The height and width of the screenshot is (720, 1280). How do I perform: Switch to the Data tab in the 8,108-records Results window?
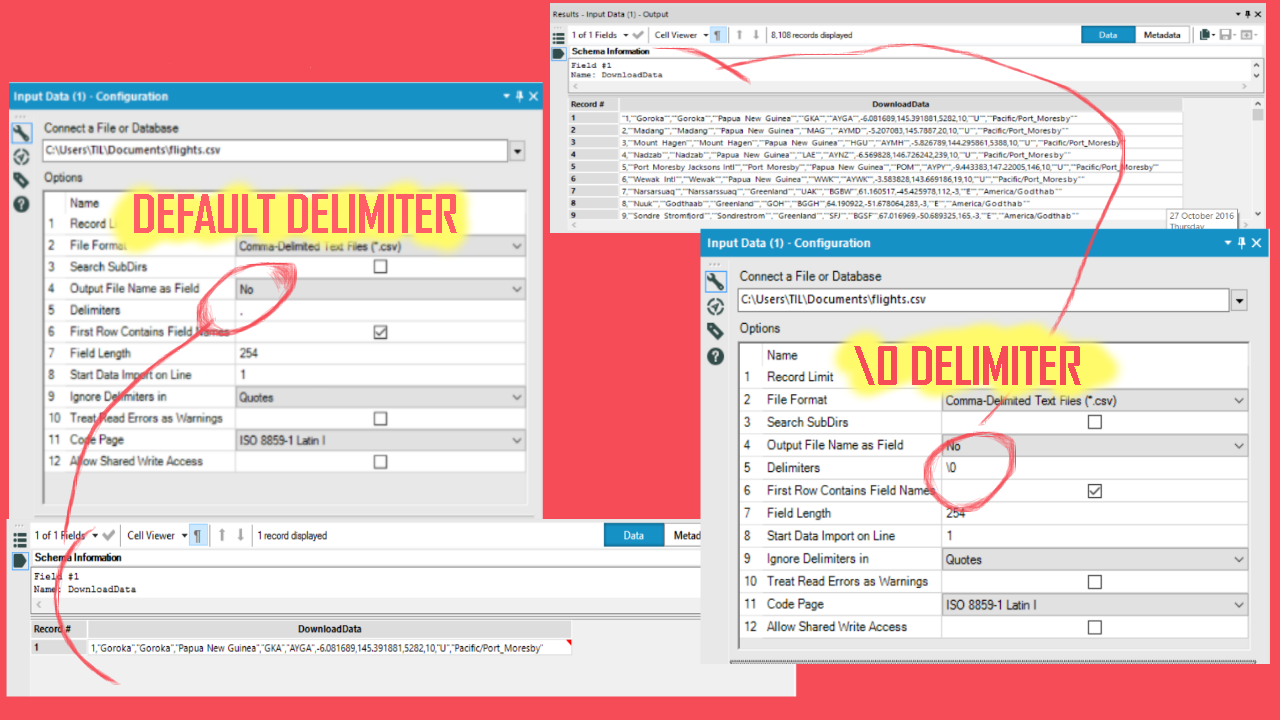pyautogui.click(x=1108, y=35)
